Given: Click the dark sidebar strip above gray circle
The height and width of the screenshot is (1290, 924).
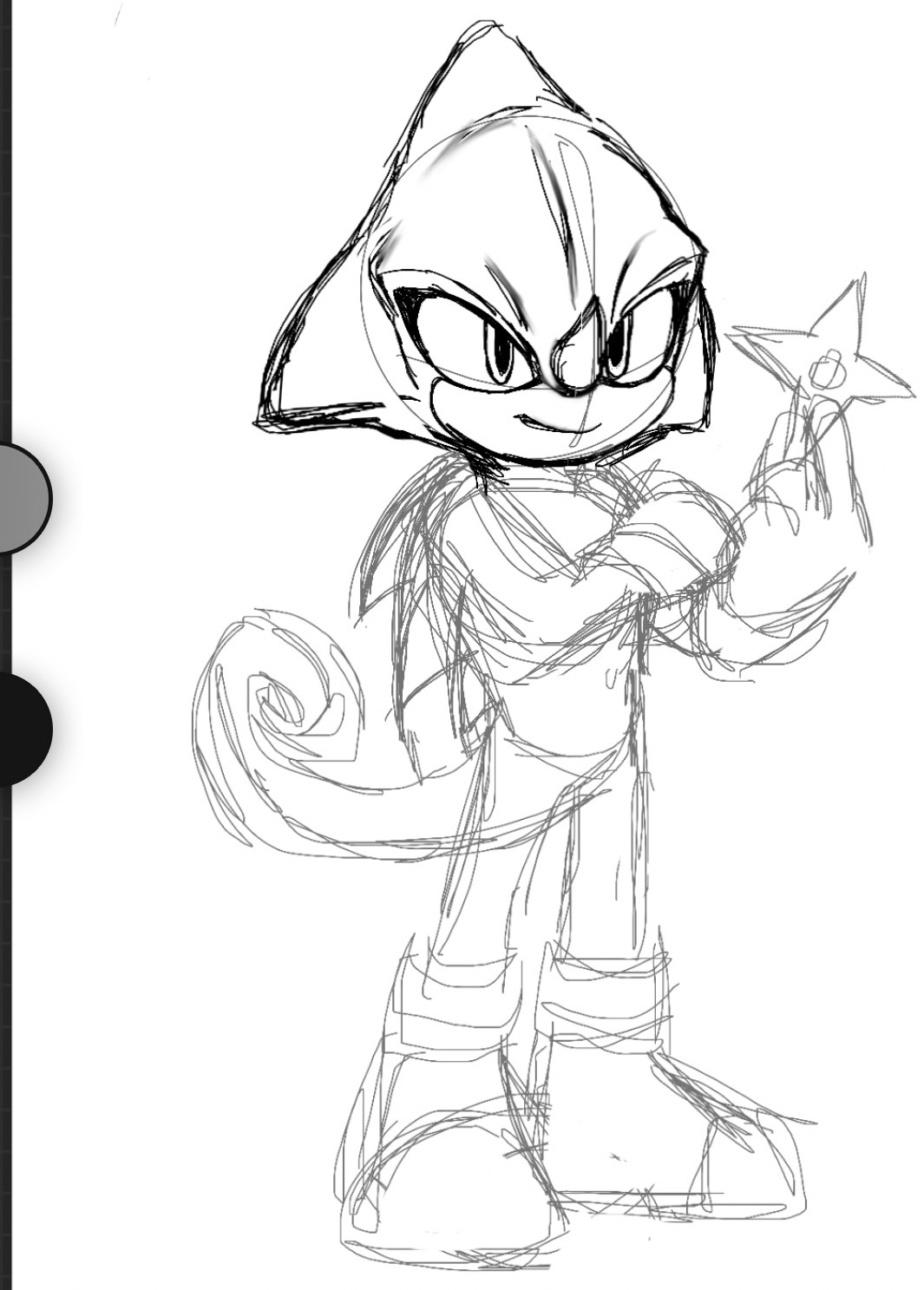Looking at the screenshot, I should [5, 217].
